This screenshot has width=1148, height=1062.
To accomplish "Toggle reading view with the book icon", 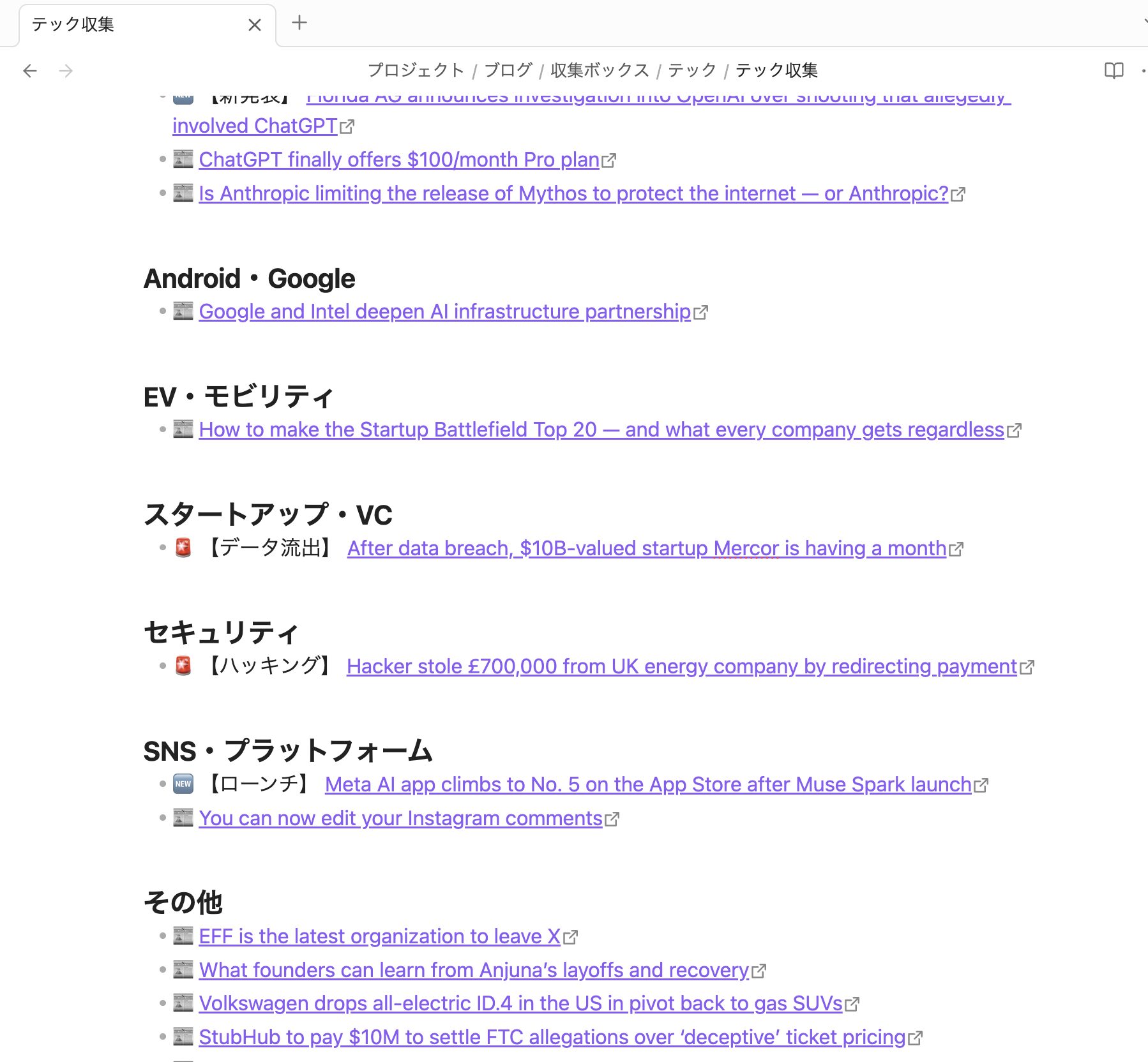I will click(1114, 70).
